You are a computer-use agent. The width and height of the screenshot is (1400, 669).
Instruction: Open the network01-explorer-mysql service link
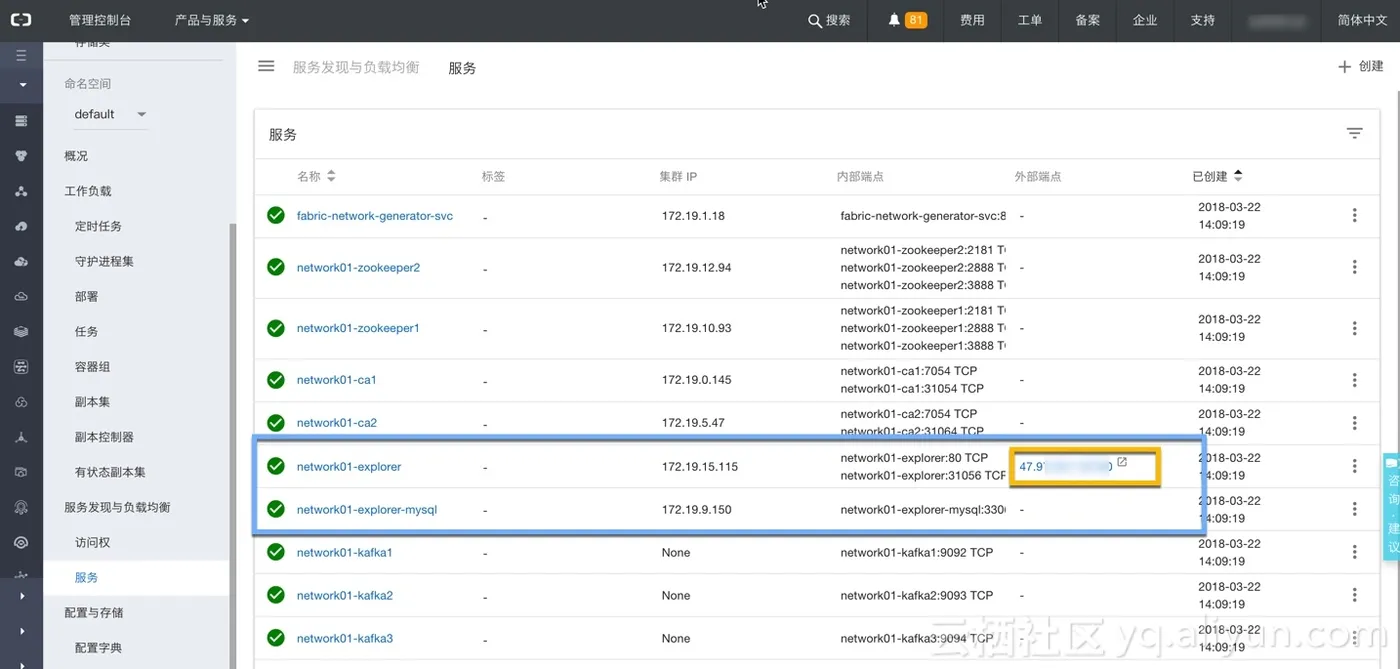[x=366, y=509]
